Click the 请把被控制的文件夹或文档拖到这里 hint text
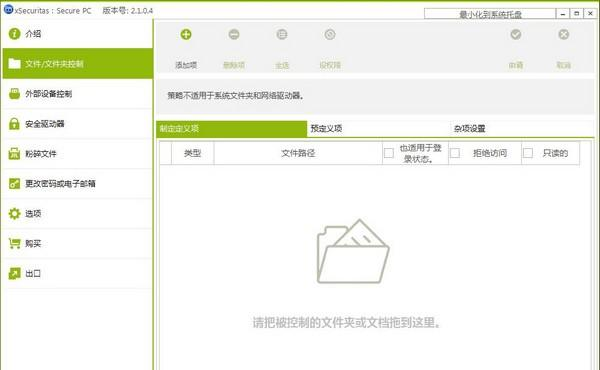Image resolution: width=600 pixels, height=370 pixels. [346, 322]
